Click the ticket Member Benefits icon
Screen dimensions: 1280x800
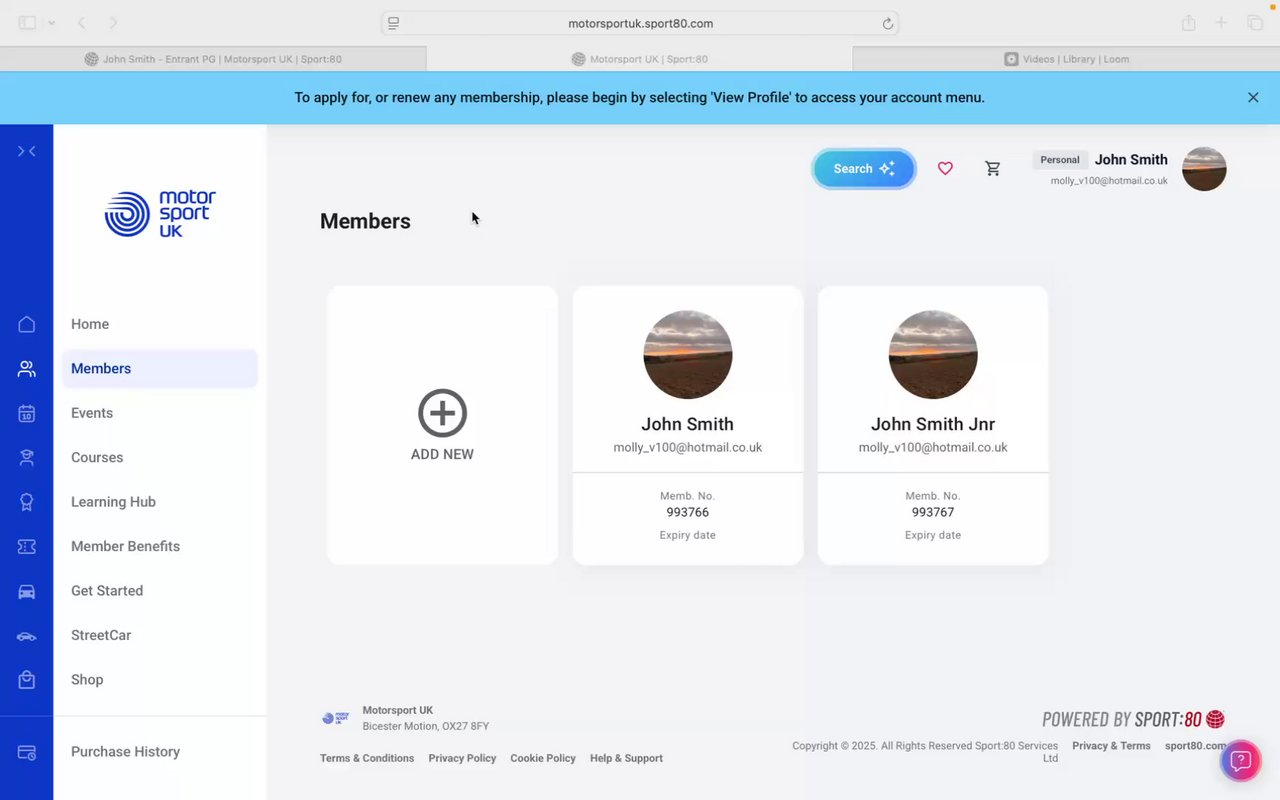27,546
